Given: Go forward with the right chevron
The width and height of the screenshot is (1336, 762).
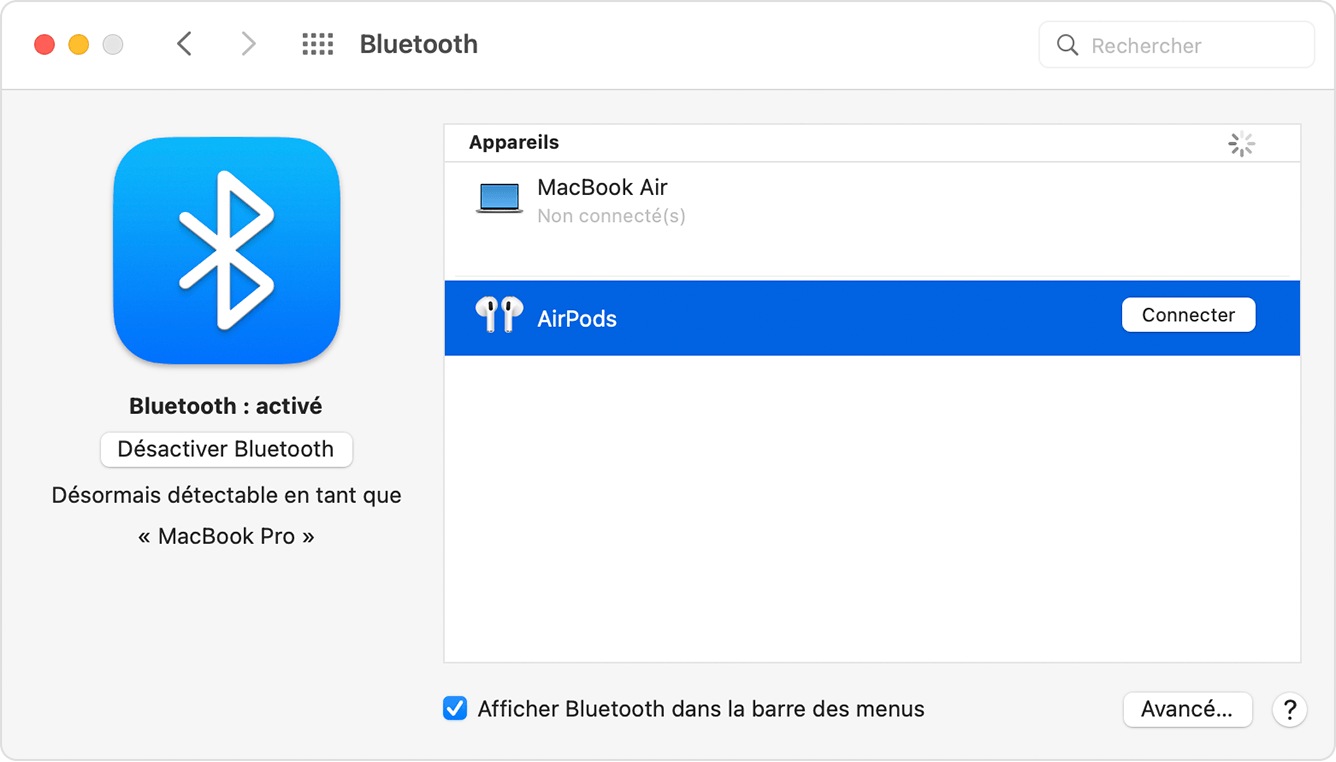Looking at the screenshot, I should pyautogui.click(x=248, y=44).
